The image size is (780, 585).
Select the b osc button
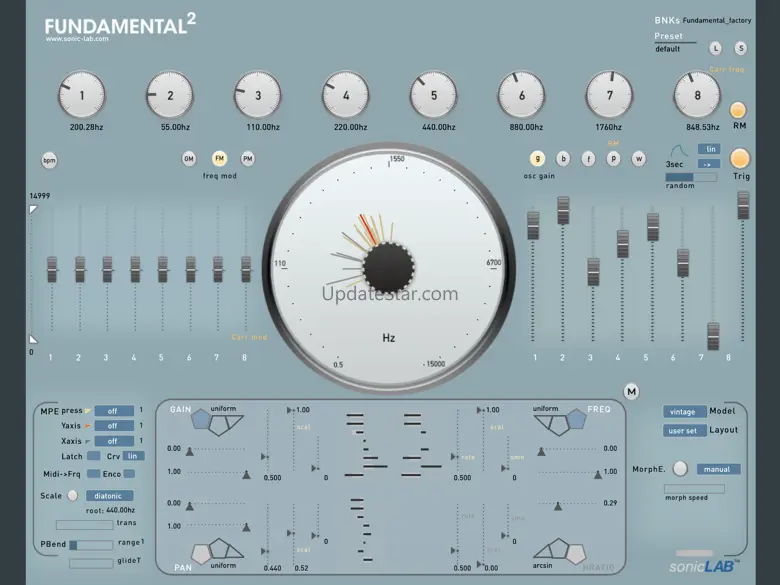click(x=563, y=159)
